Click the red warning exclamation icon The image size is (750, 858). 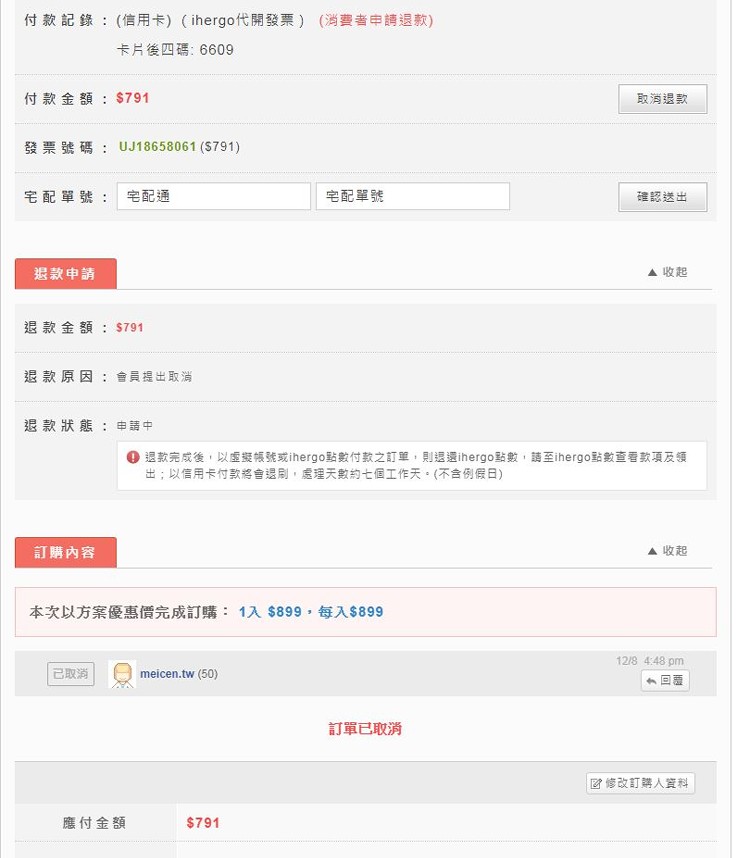click(x=133, y=457)
